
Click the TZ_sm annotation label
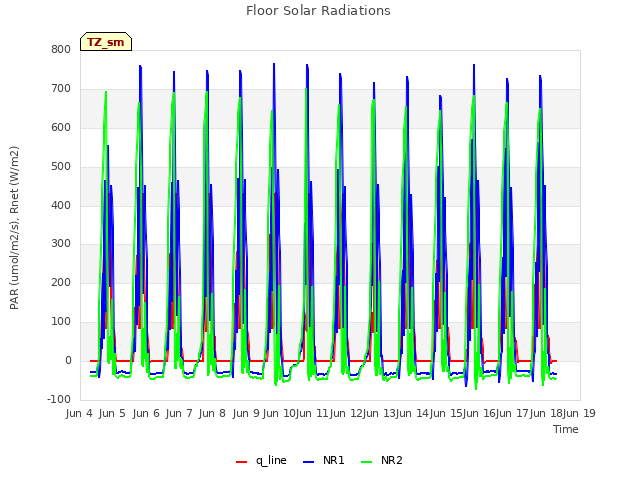point(106,42)
